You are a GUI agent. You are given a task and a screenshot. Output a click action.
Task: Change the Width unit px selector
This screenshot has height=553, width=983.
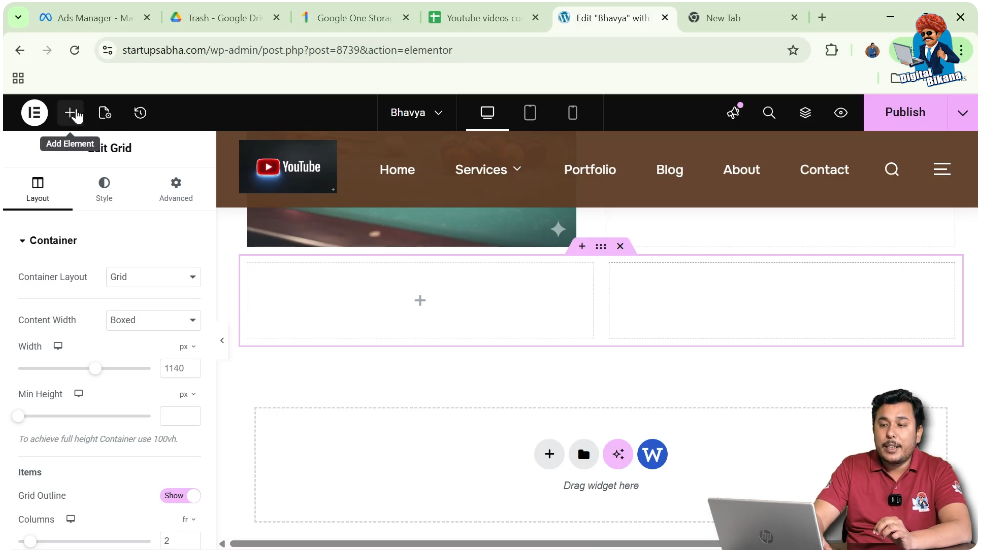187,347
